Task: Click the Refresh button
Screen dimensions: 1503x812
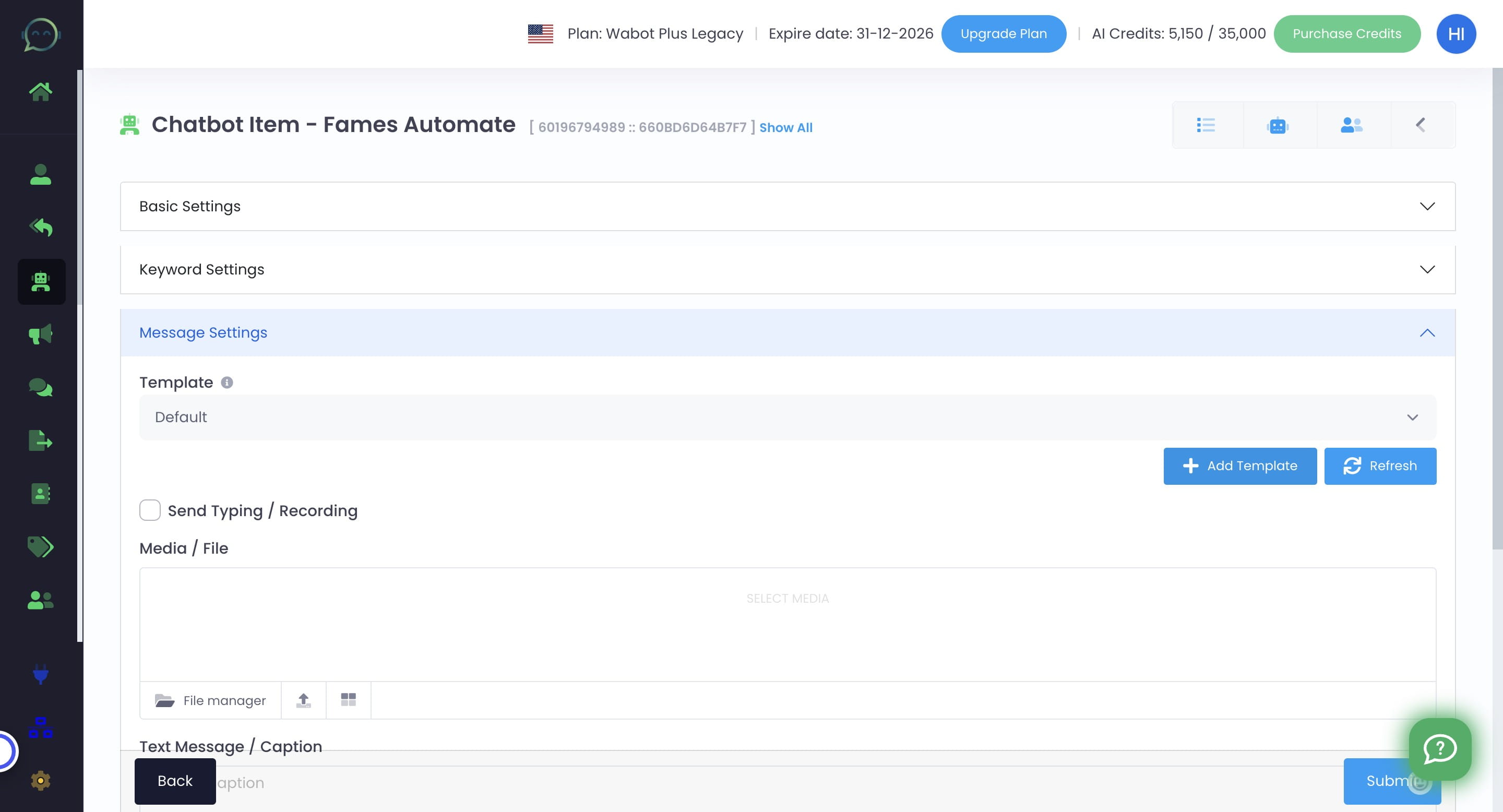Action: click(x=1380, y=466)
